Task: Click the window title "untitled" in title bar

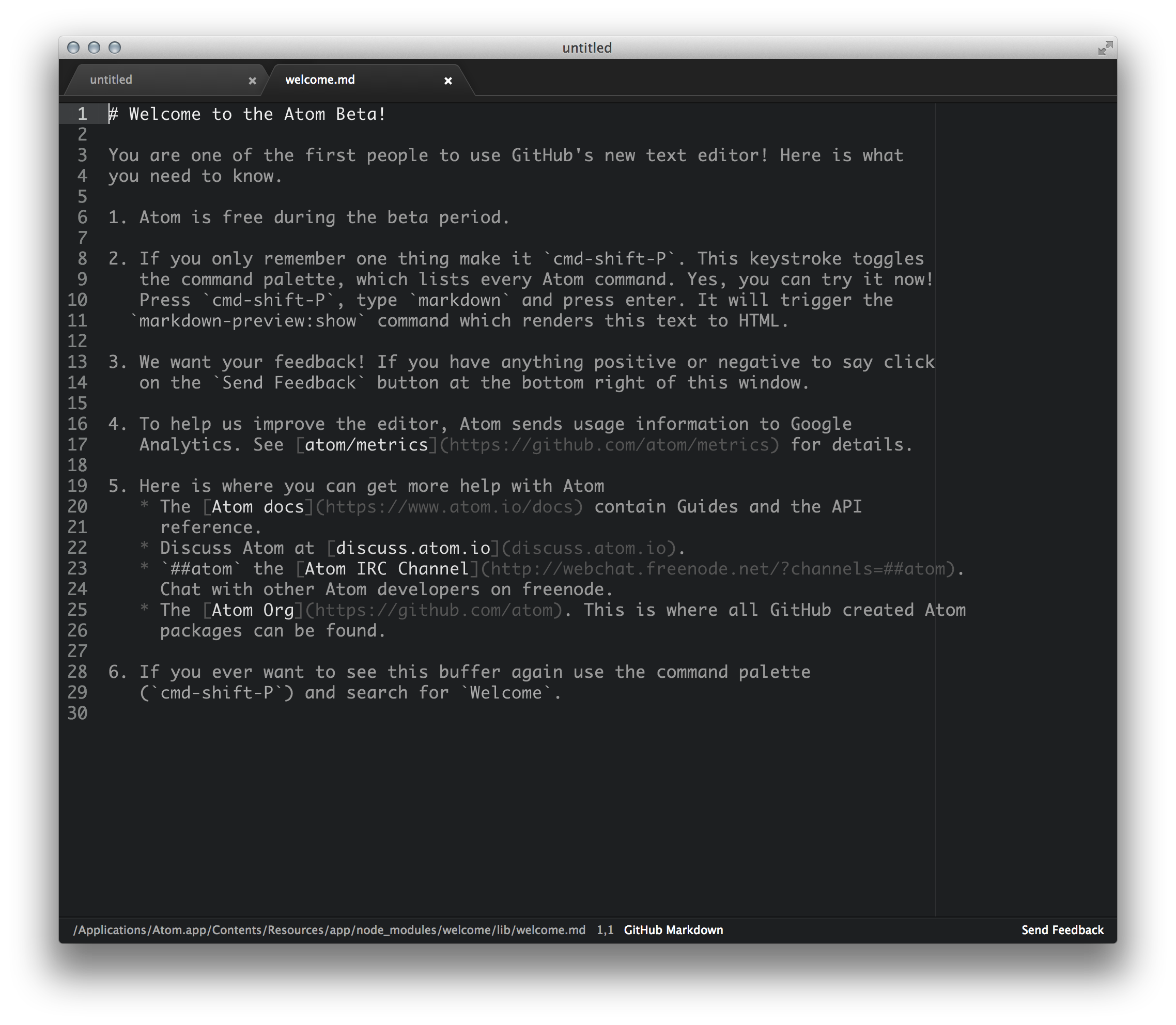Action: pos(587,48)
